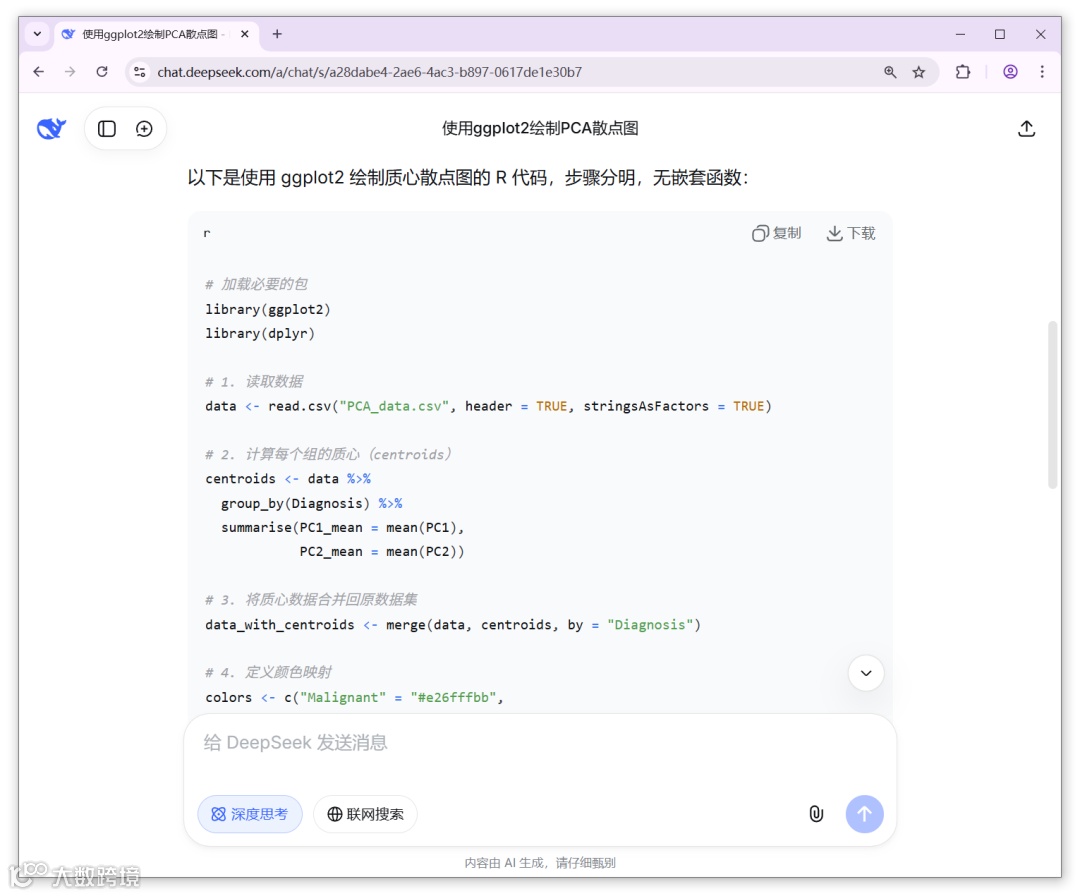Open browser three-dot menu
Viewport: 1080px width, 896px height.
[x=1042, y=72]
